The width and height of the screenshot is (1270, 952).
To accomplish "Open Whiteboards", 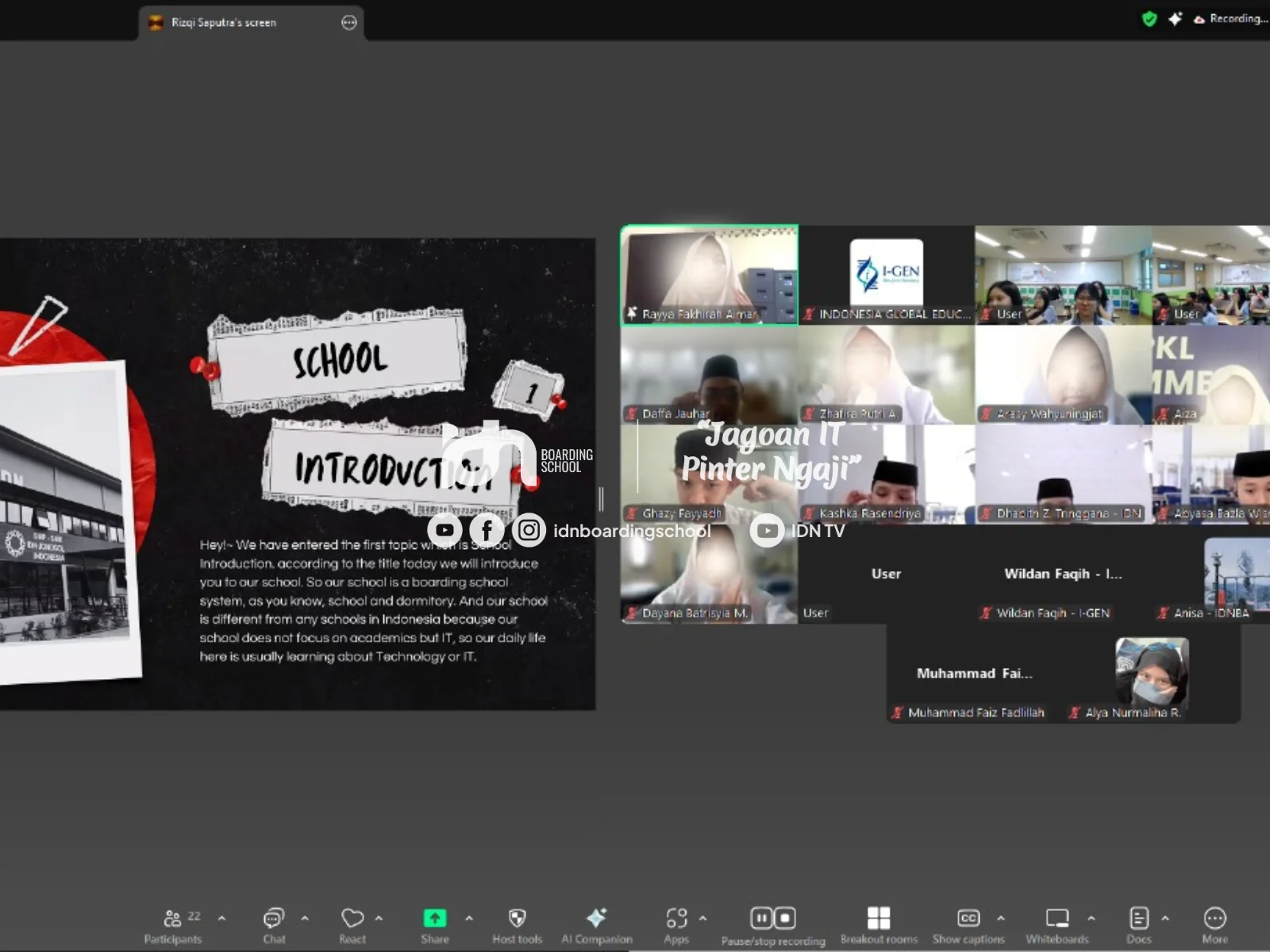I will 1057,926.
